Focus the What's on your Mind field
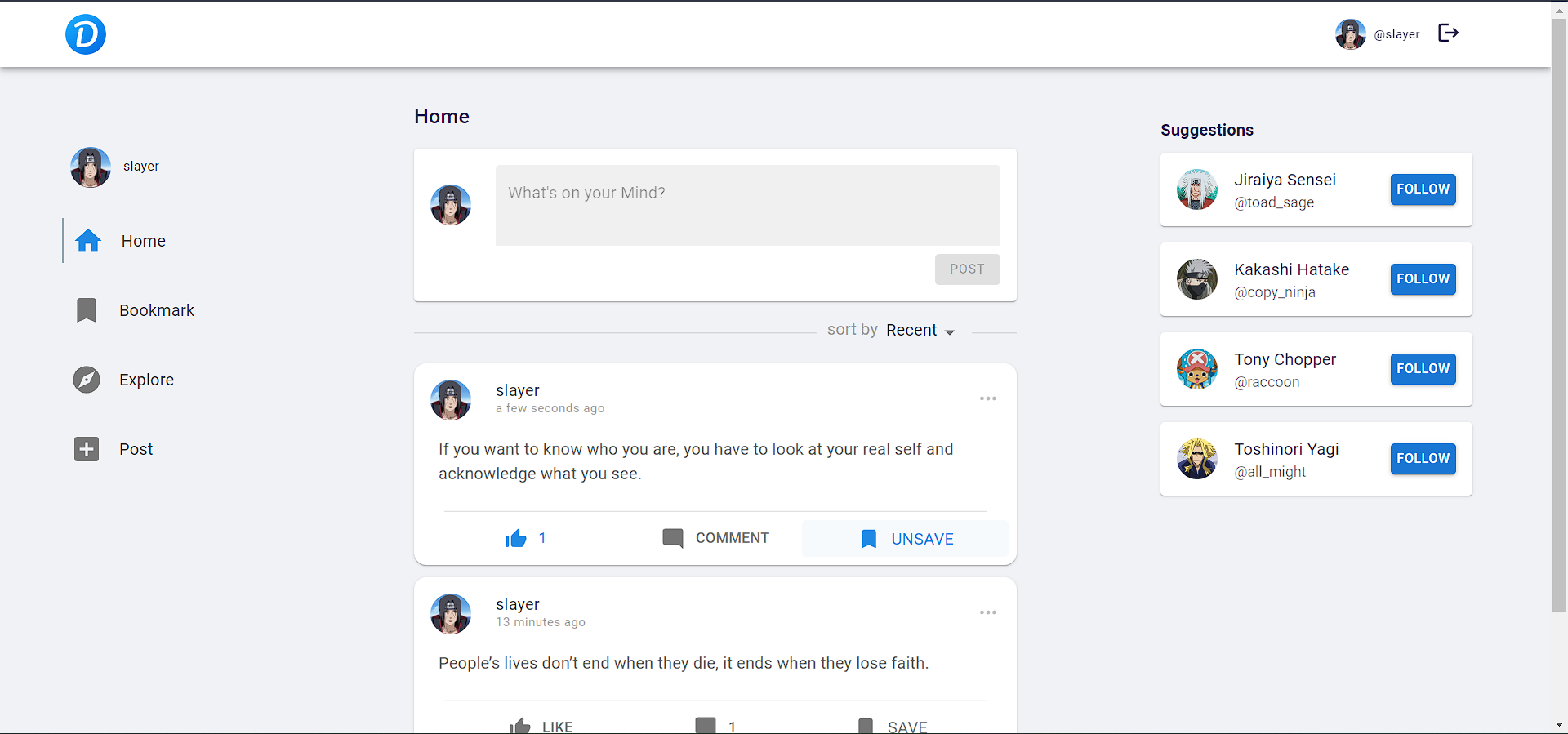 [747, 205]
